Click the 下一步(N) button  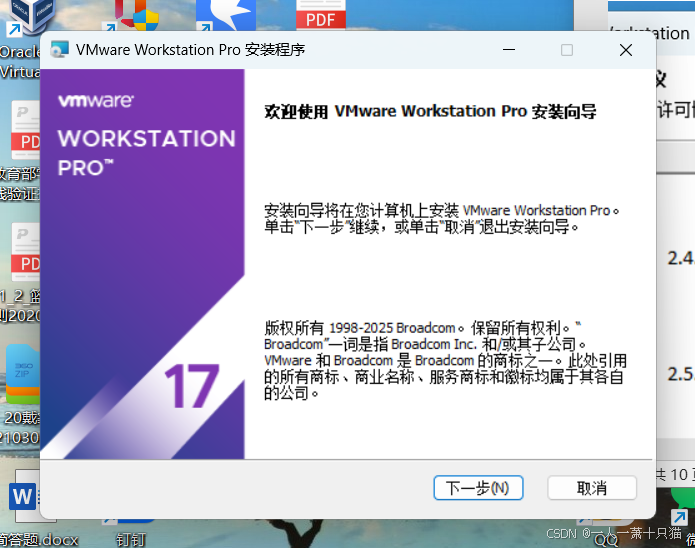478,488
